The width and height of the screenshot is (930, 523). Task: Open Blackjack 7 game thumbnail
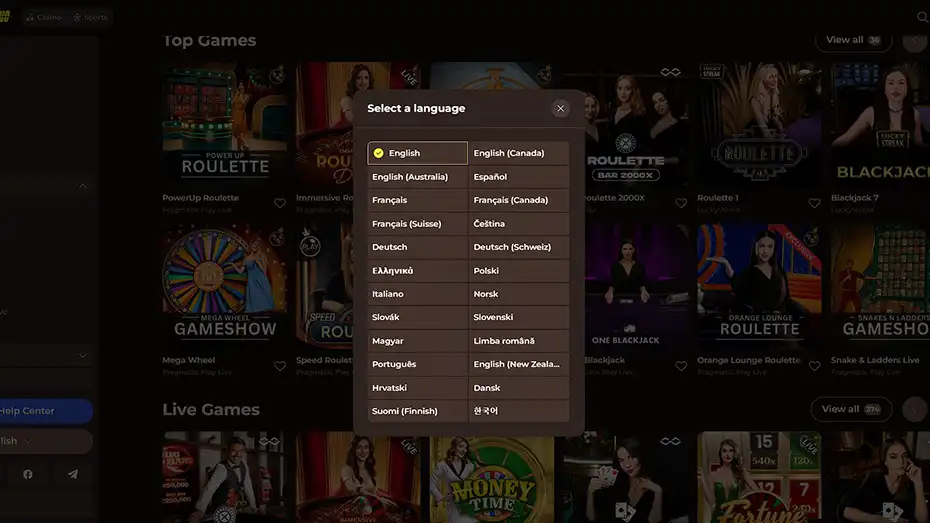(880, 125)
